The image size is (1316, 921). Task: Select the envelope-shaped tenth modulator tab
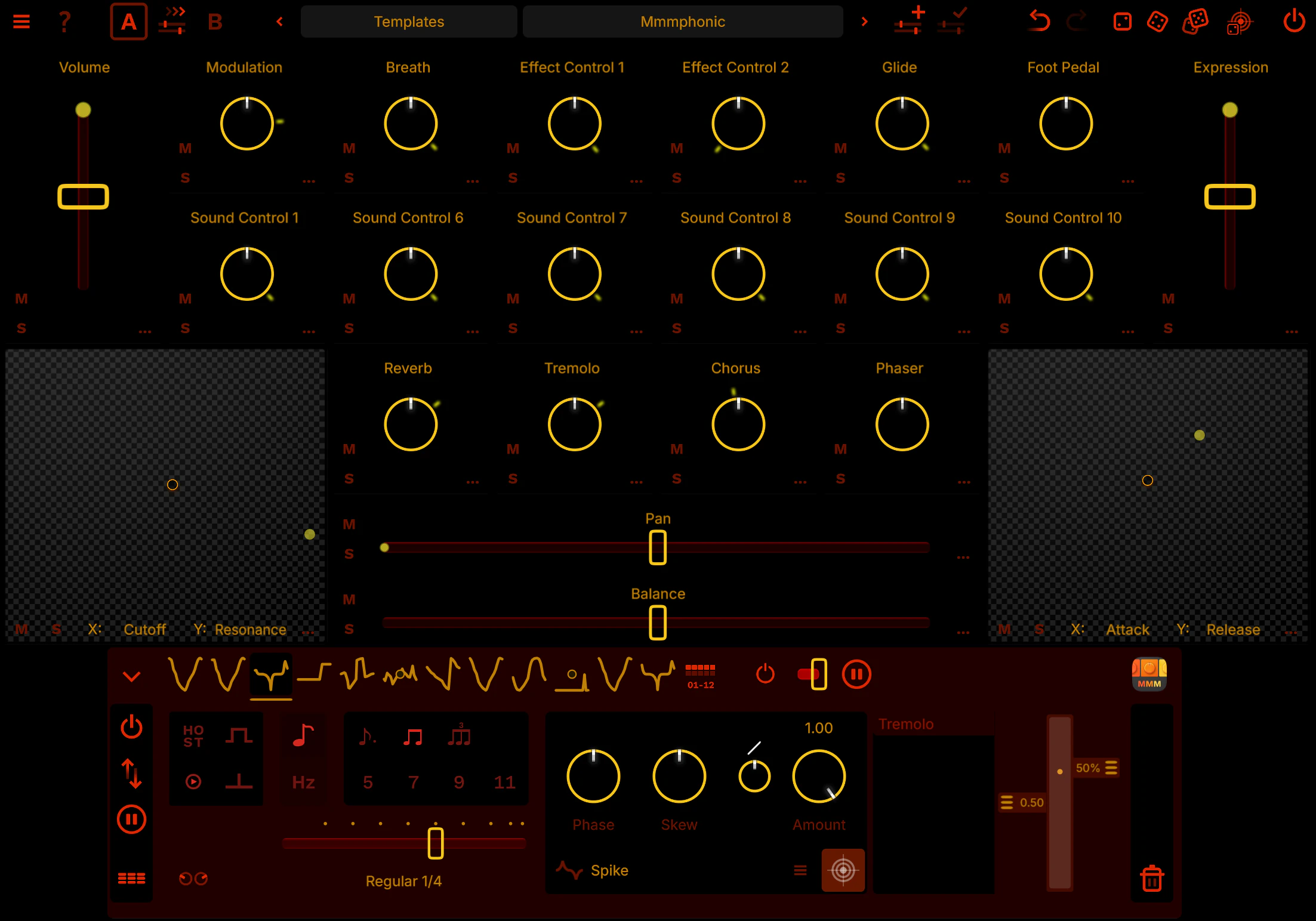tap(572, 679)
